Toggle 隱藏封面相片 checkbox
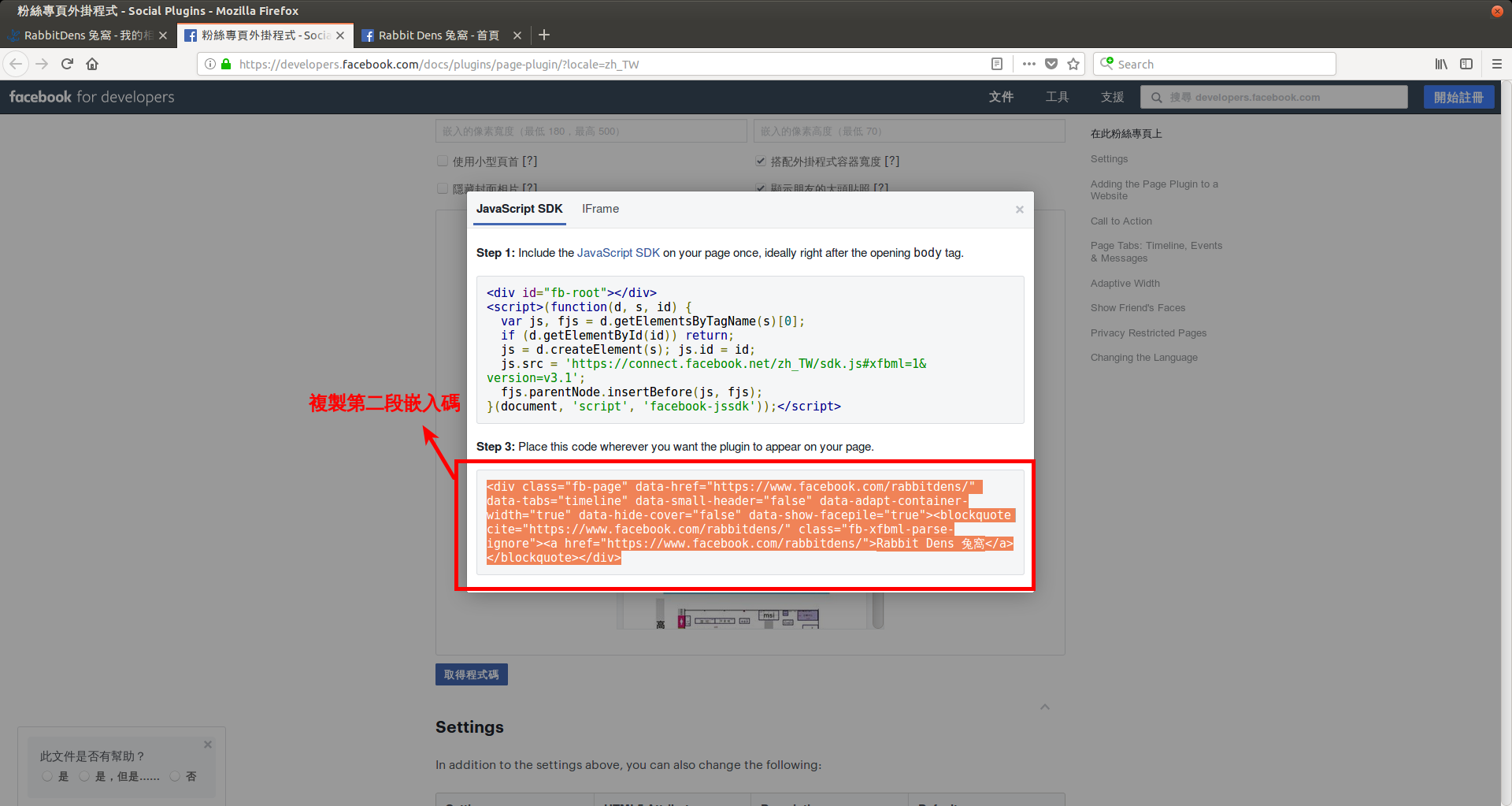The height and width of the screenshot is (806, 1512). coord(443,188)
